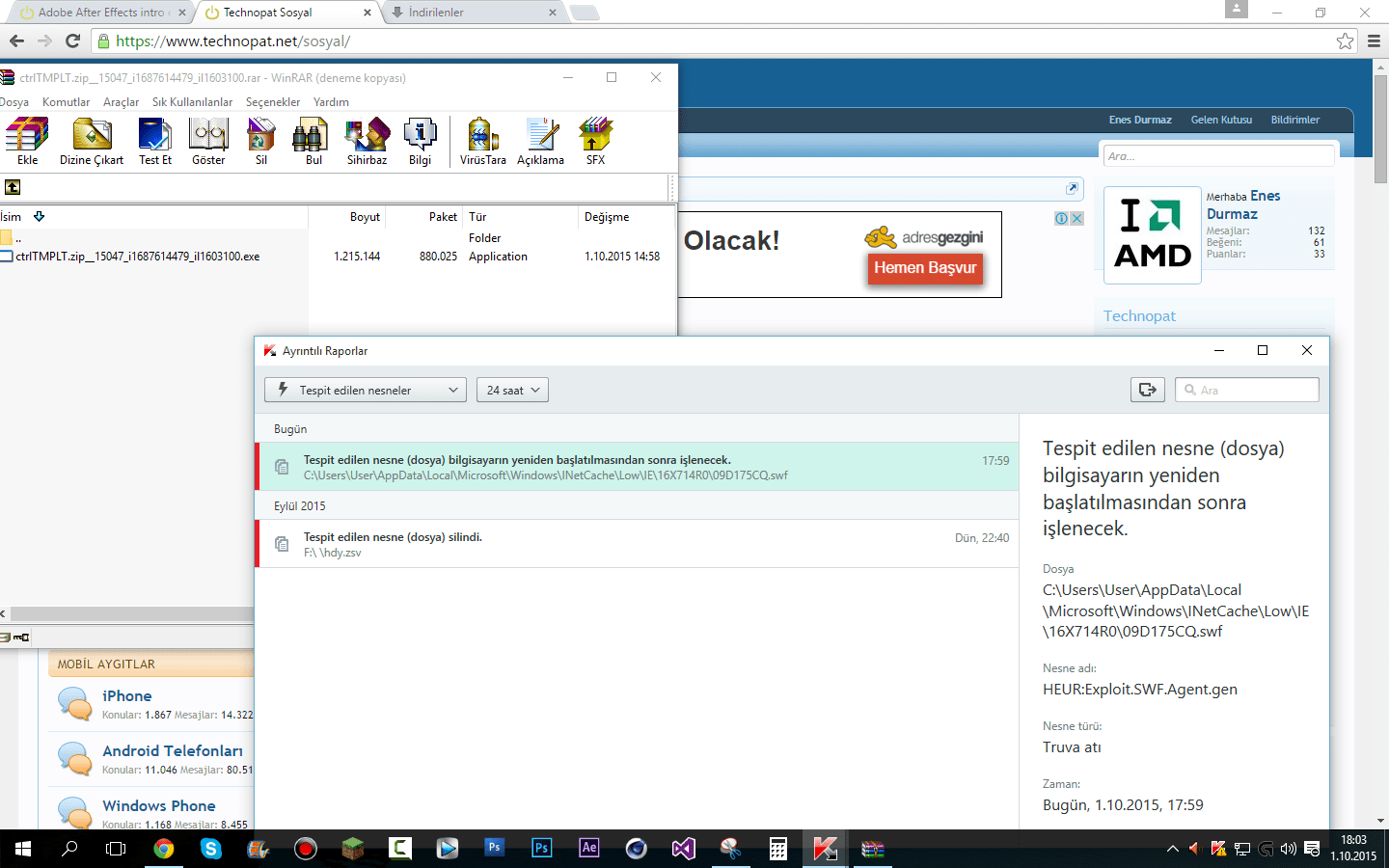This screenshot has height=868, width=1389.
Task: Open the taskbar volume control
Action: [x=1288, y=849]
